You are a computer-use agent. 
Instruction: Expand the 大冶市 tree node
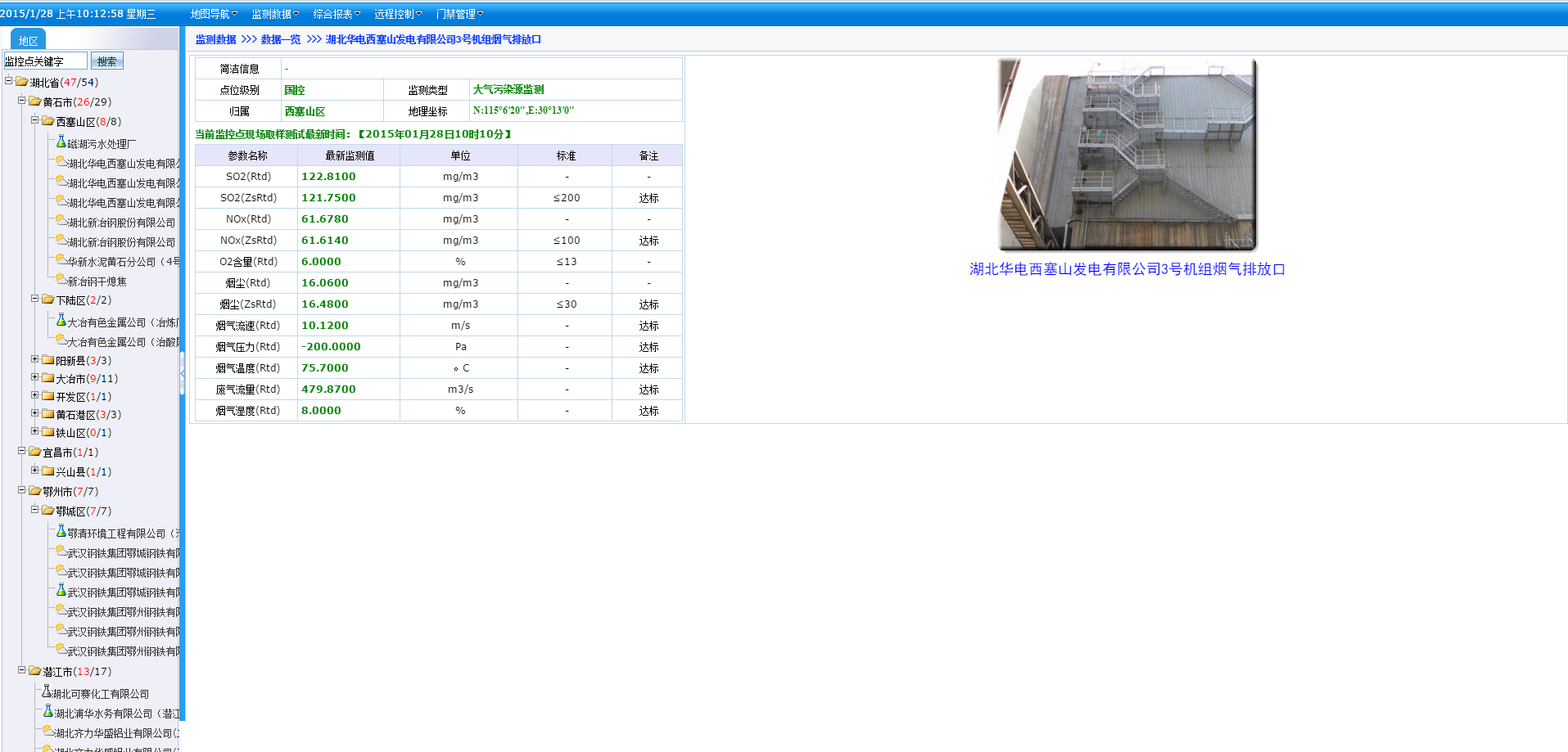point(35,377)
